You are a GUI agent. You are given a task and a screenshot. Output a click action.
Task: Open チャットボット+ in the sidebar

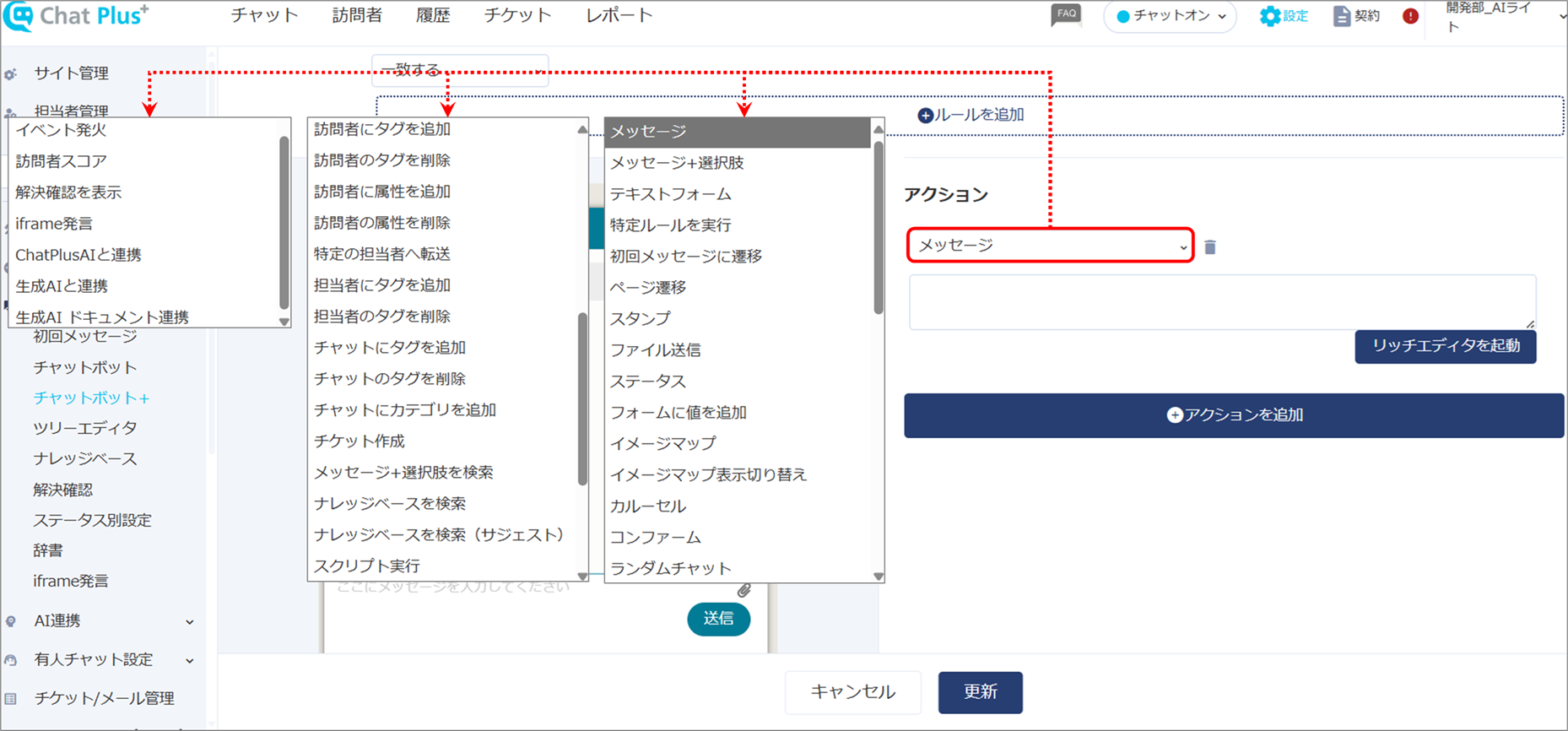tap(91, 398)
